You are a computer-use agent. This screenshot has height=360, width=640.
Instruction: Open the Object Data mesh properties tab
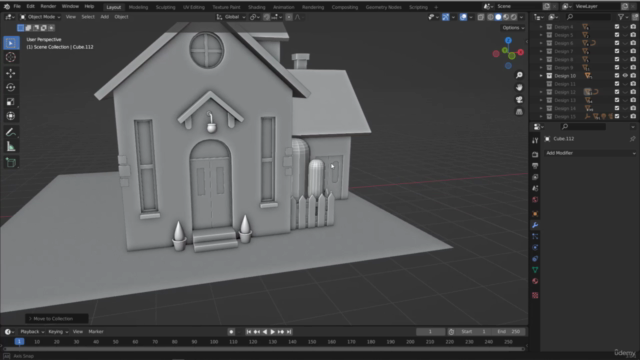(x=535, y=270)
